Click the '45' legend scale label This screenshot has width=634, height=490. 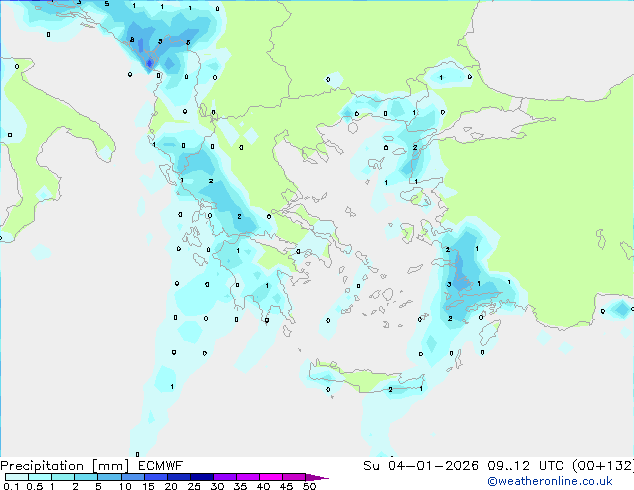tap(286, 486)
